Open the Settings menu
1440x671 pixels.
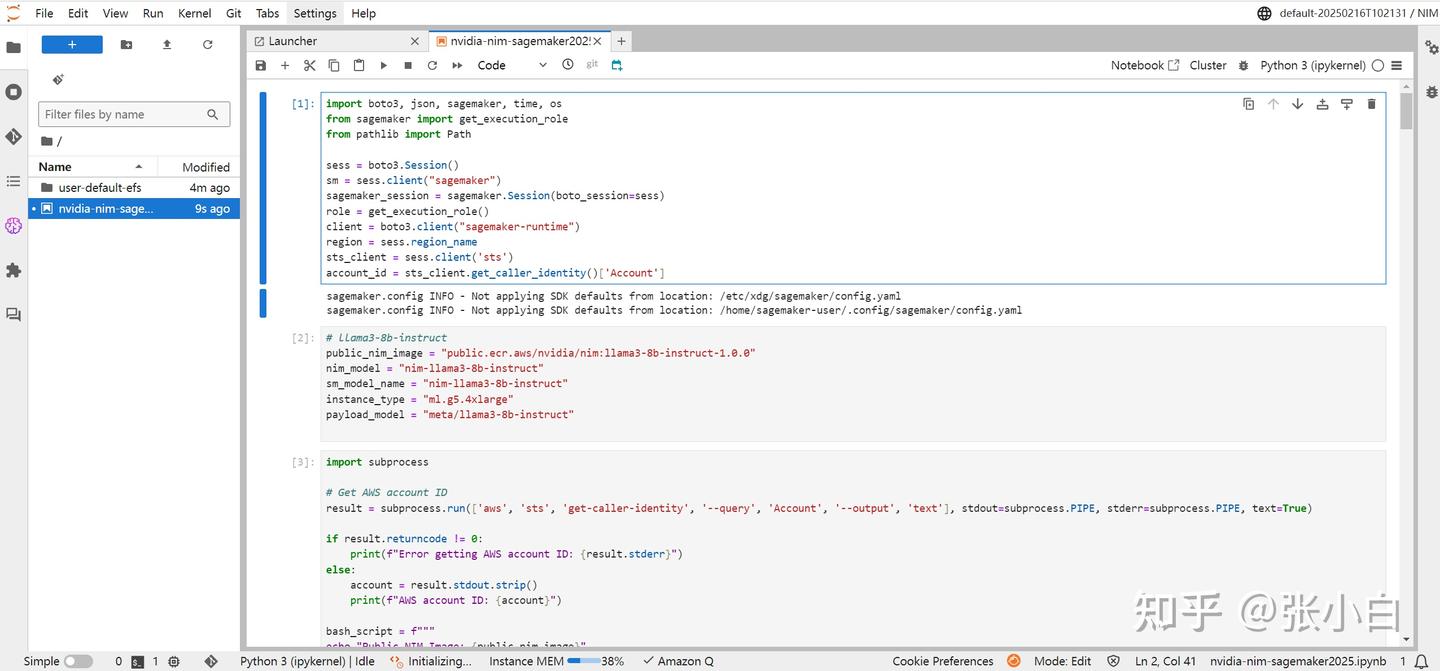tap(315, 13)
